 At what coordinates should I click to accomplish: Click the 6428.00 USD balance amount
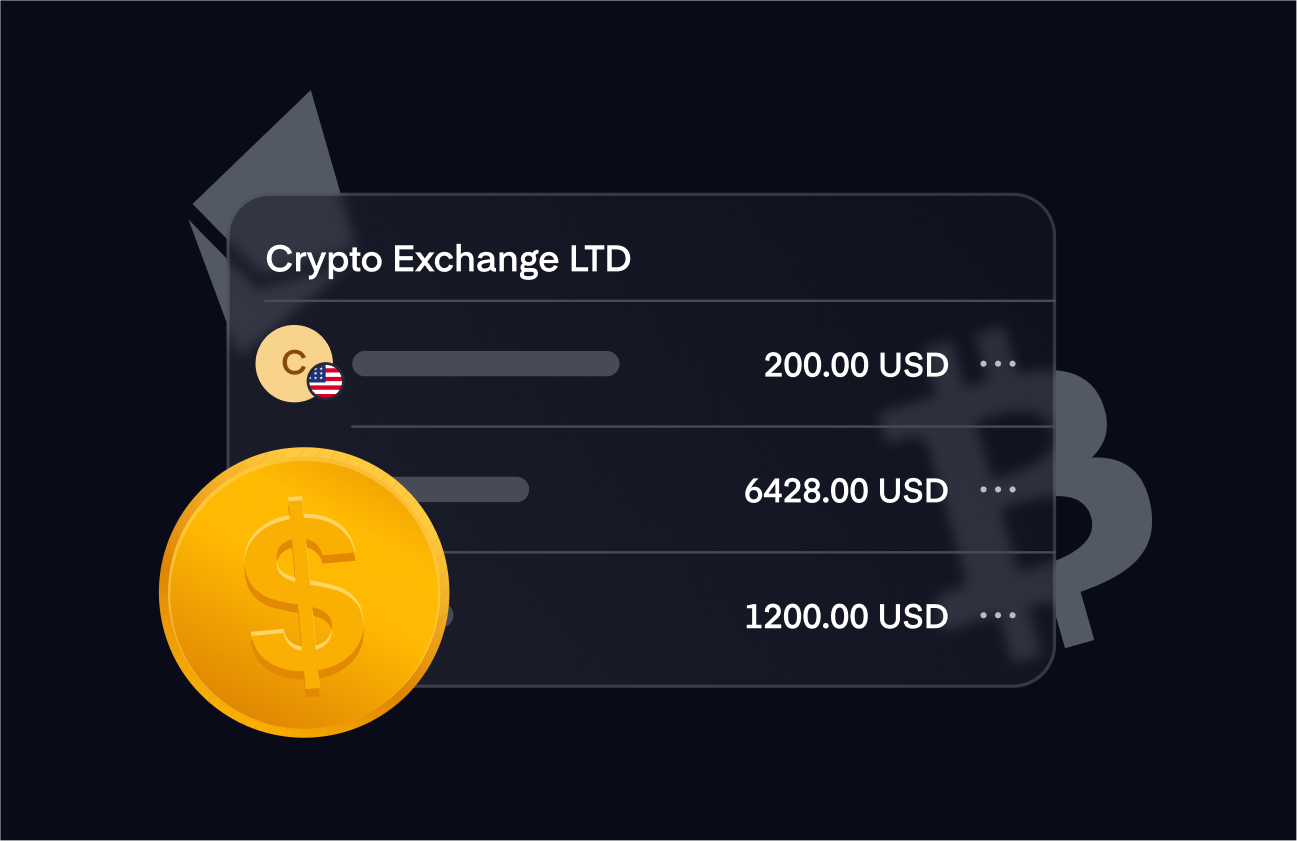point(846,491)
